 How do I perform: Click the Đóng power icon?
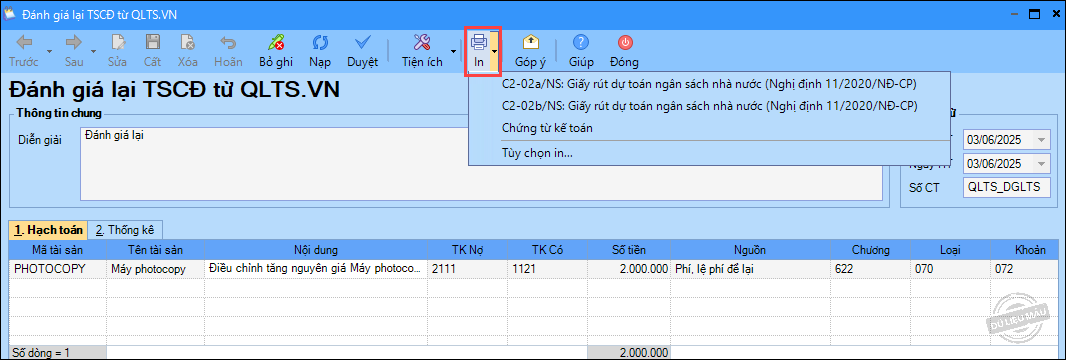(x=625, y=43)
